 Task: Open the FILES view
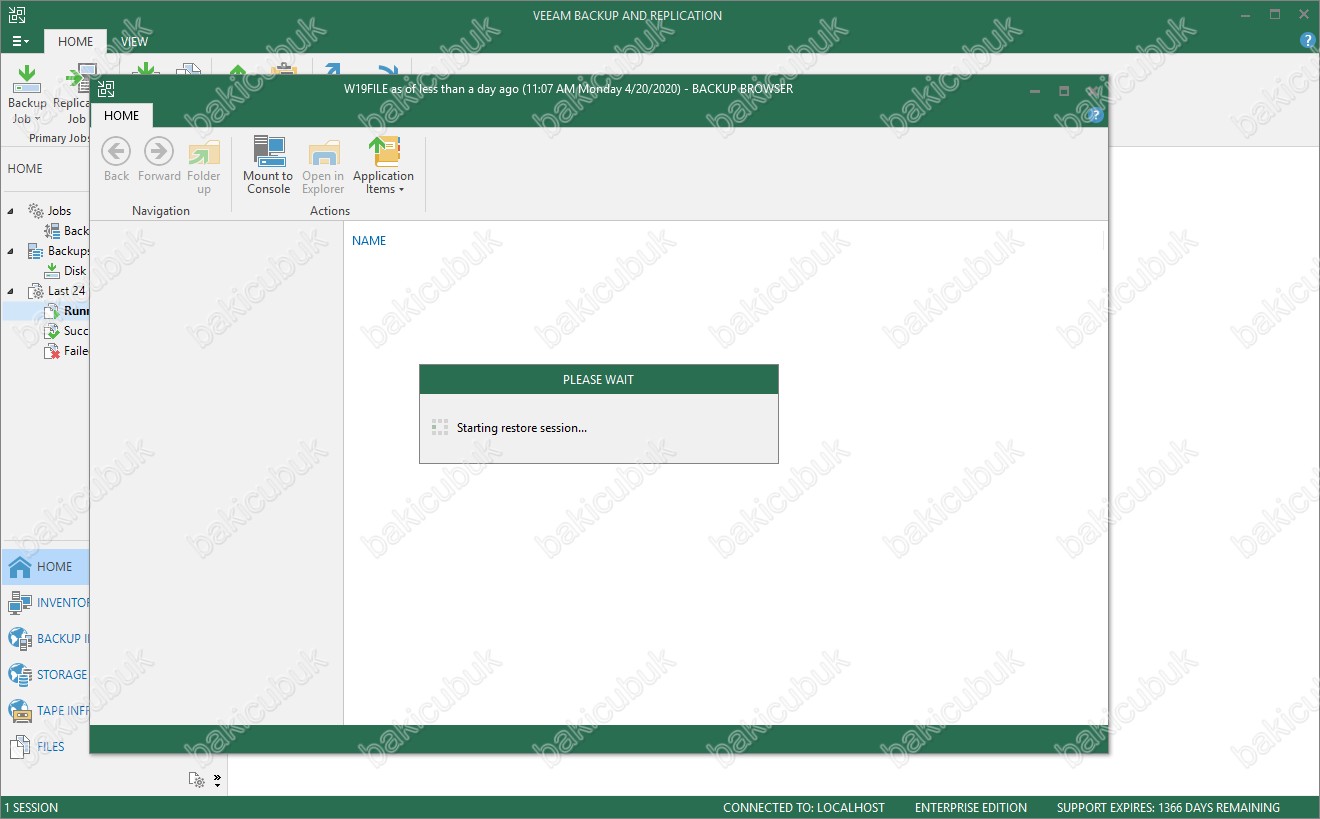coord(45,747)
